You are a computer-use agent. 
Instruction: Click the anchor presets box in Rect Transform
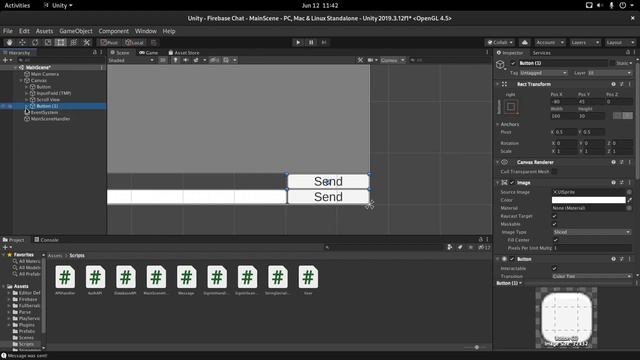point(511,107)
